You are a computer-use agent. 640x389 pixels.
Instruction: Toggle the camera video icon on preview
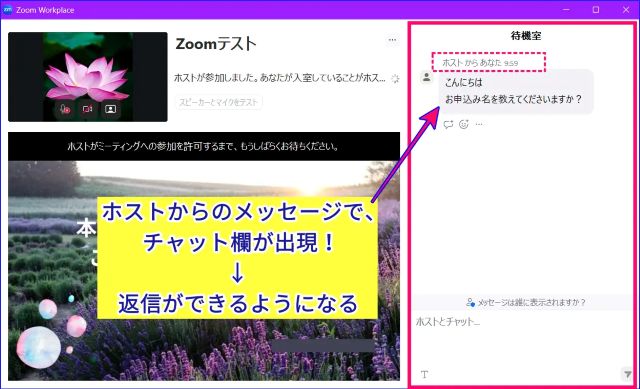point(87,109)
